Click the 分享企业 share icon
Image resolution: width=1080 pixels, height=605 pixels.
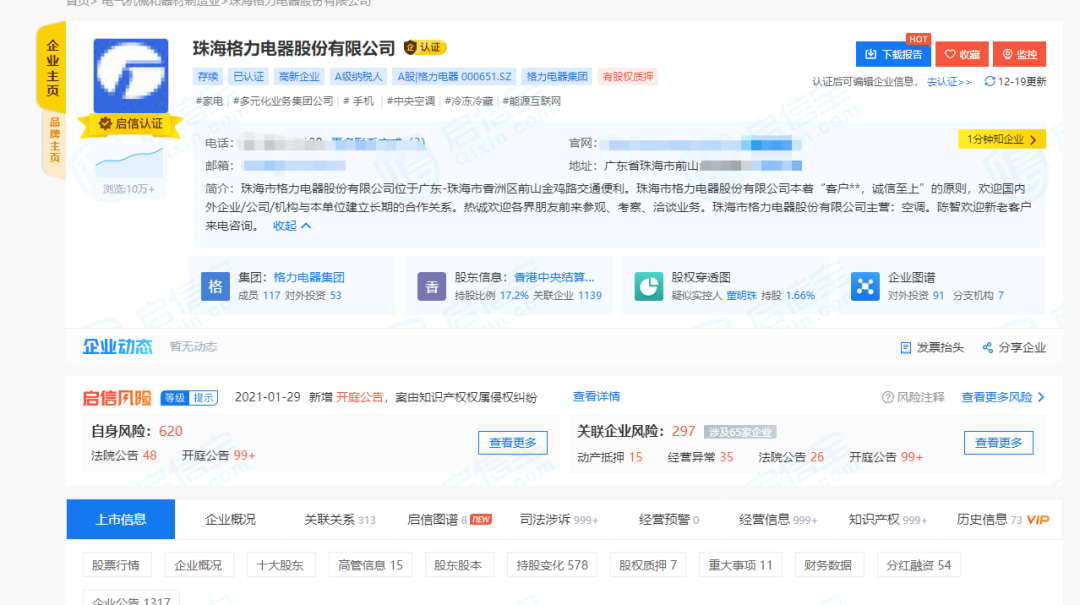[x=988, y=347]
